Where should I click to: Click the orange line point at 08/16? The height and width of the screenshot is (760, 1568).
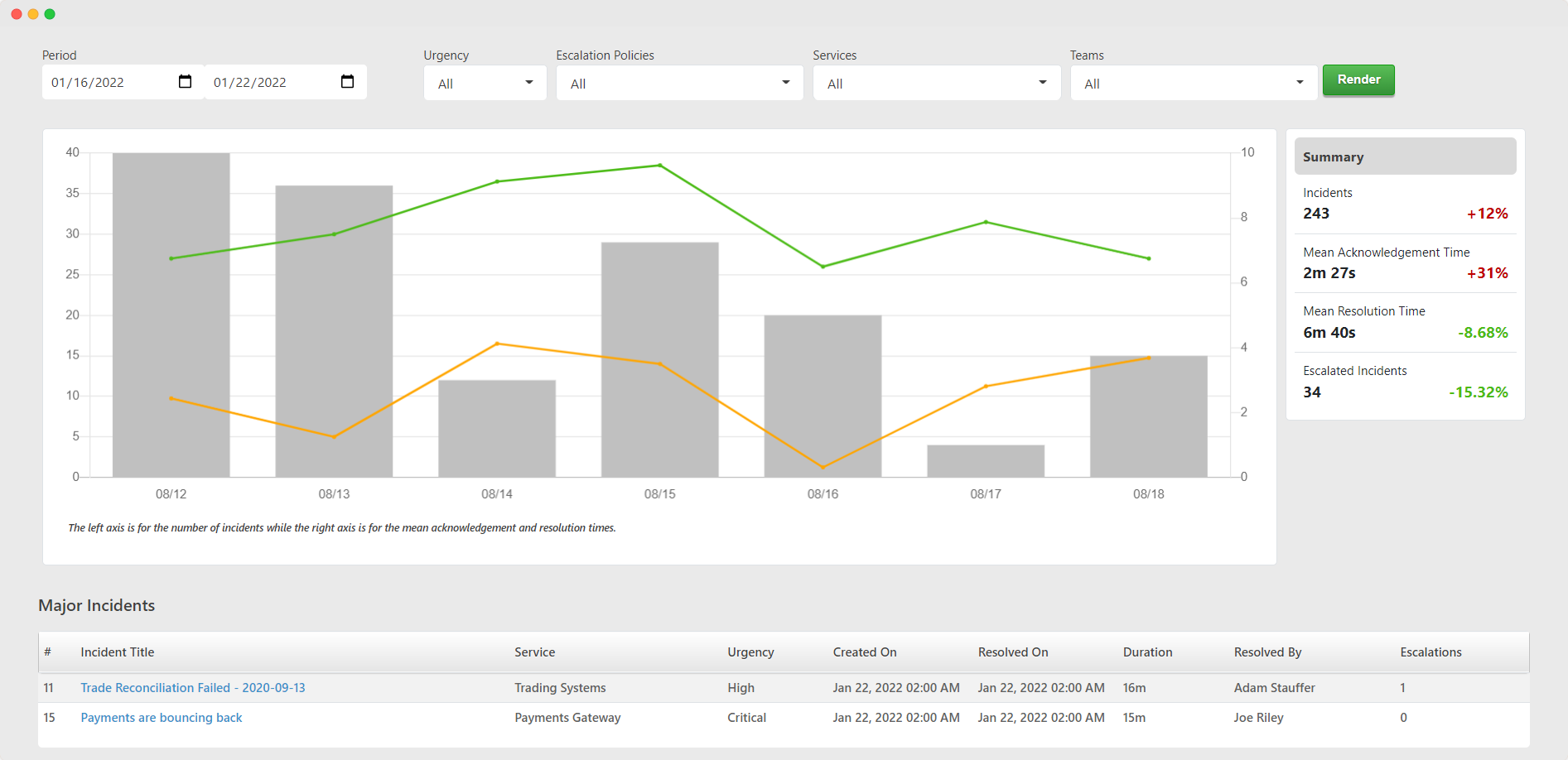tap(823, 467)
